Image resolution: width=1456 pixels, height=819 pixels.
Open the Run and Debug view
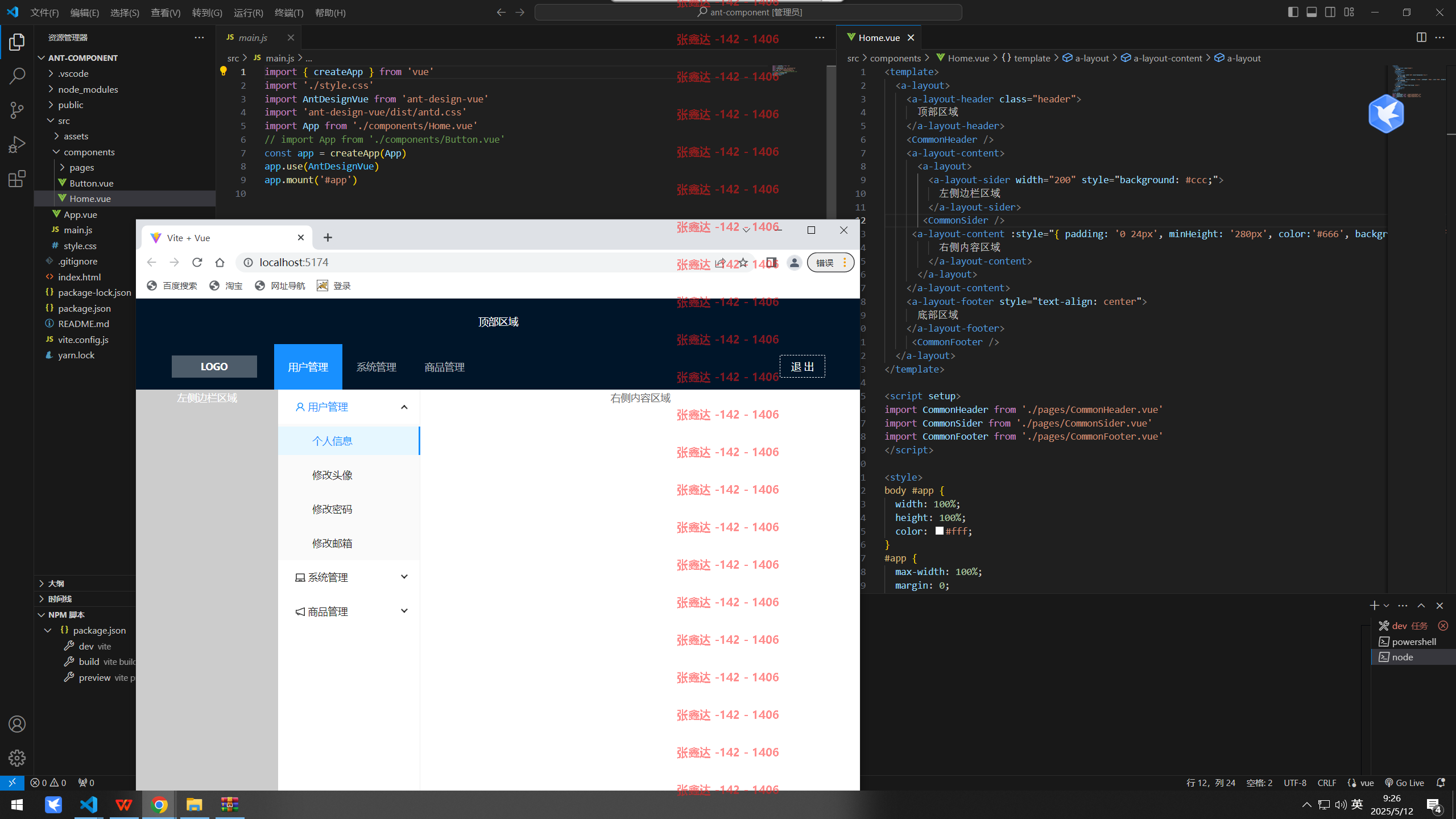17,144
